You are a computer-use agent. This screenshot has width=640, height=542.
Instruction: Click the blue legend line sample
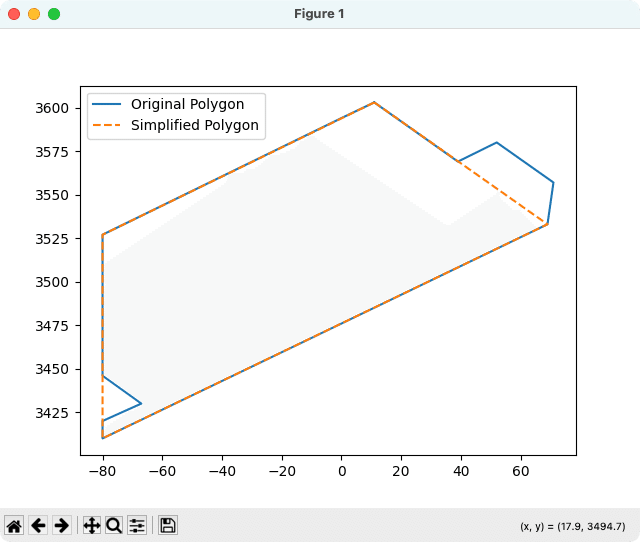coord(107,104)
